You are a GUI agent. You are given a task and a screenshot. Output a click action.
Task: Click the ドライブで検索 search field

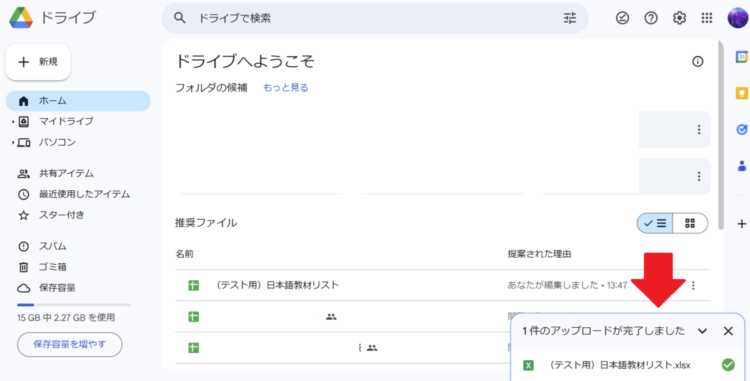375,18
